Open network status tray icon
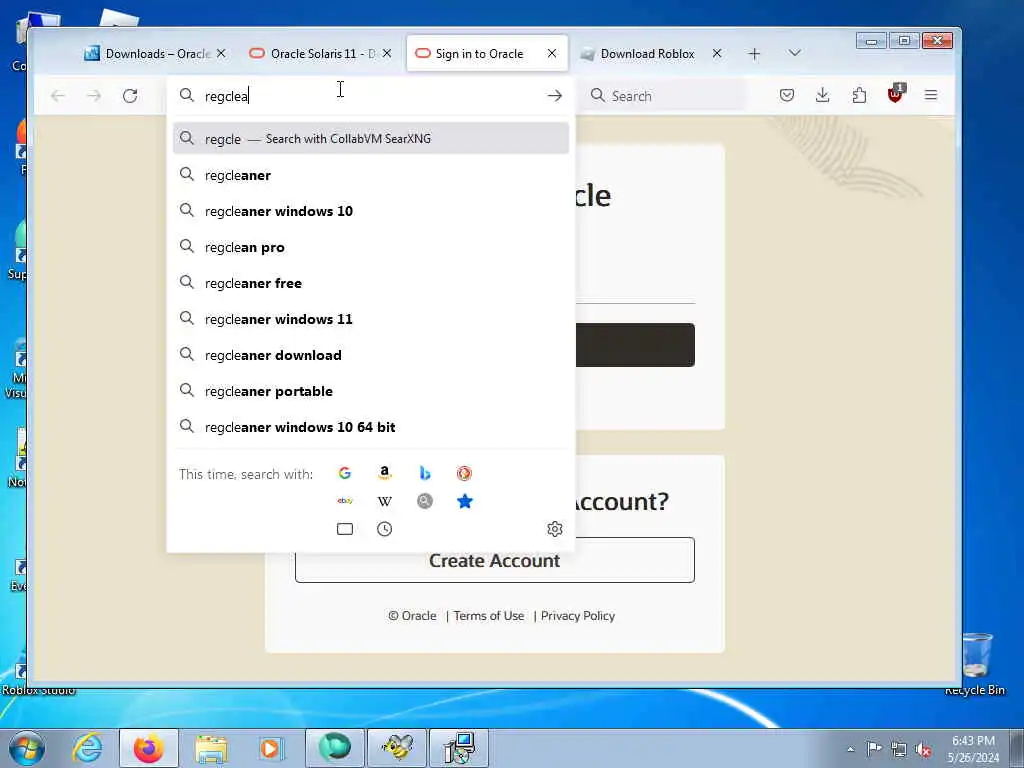 click(899, 750)
